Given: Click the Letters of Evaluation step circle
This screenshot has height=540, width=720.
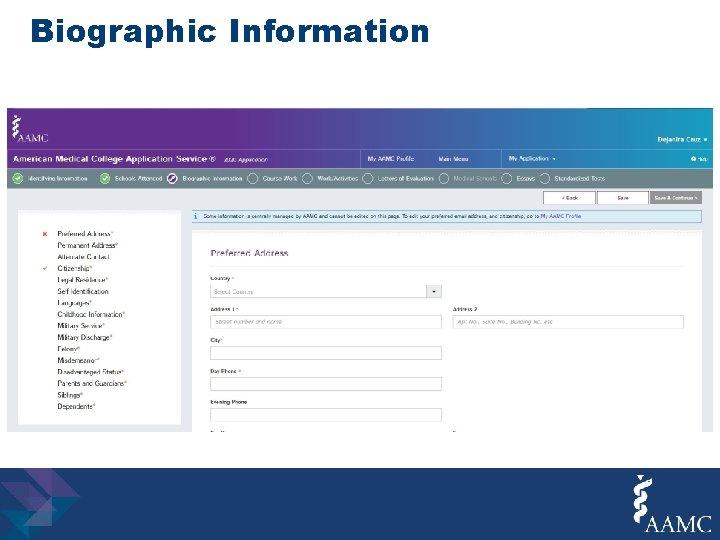Looking at the screenshot, I should click(x=368, y=179).
